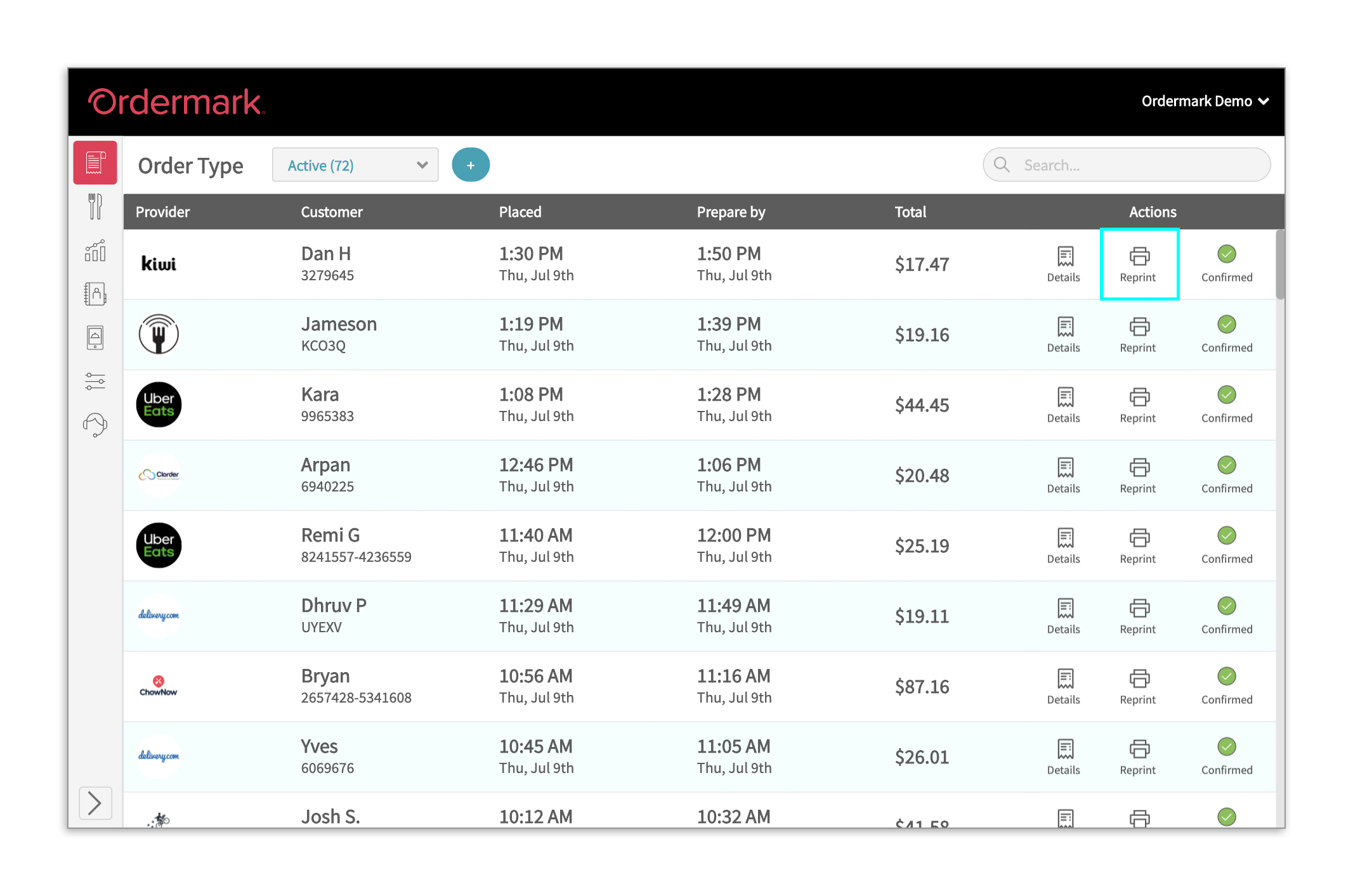Select the $87.16 total in Bryan's row
Viewport: 1353px width, 896px height.
(x=922, y=686)
